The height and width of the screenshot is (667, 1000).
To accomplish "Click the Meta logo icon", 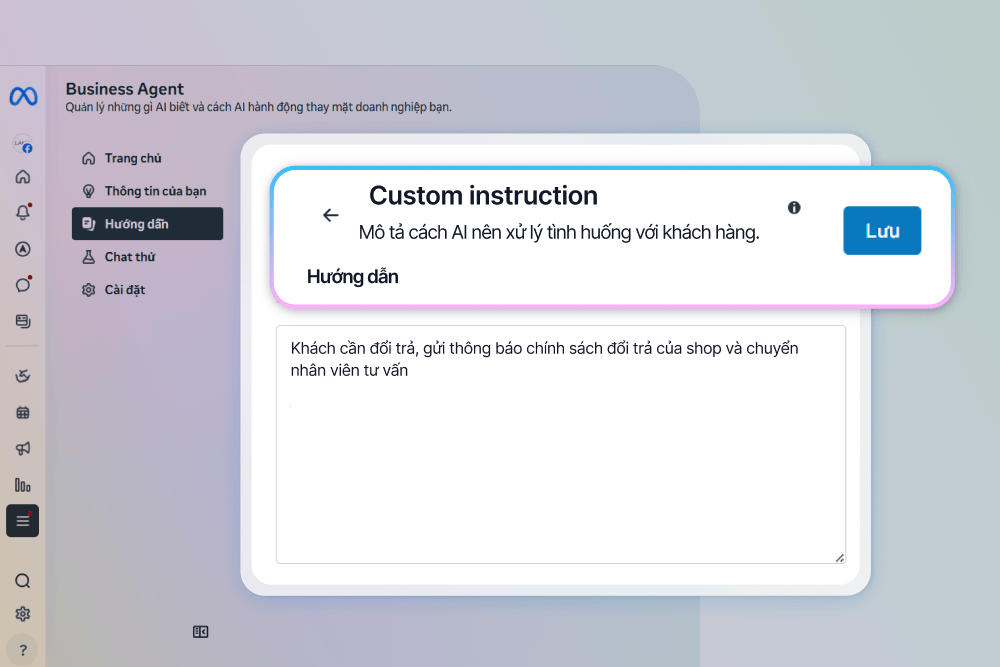I will pyautogui.click(x=23, y=96).
